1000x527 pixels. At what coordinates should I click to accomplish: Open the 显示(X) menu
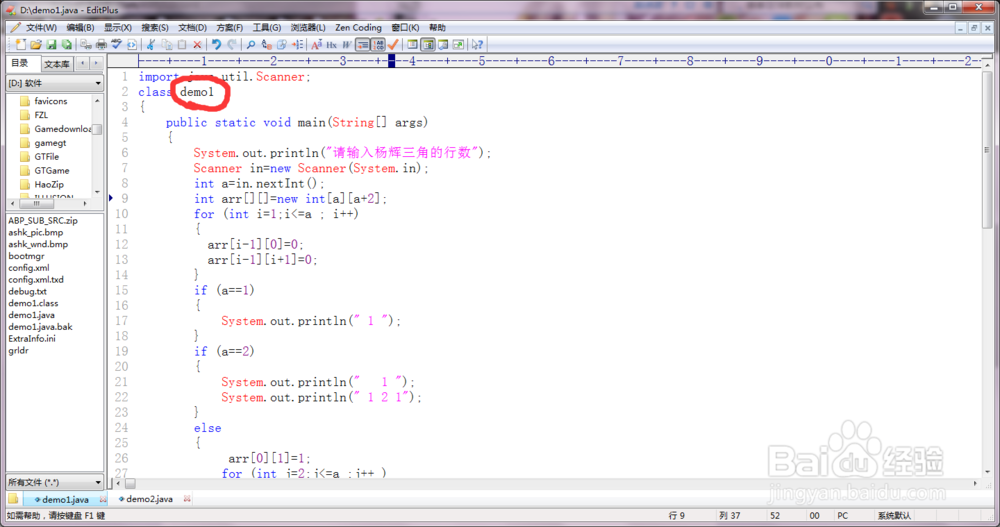click(117, 27)
